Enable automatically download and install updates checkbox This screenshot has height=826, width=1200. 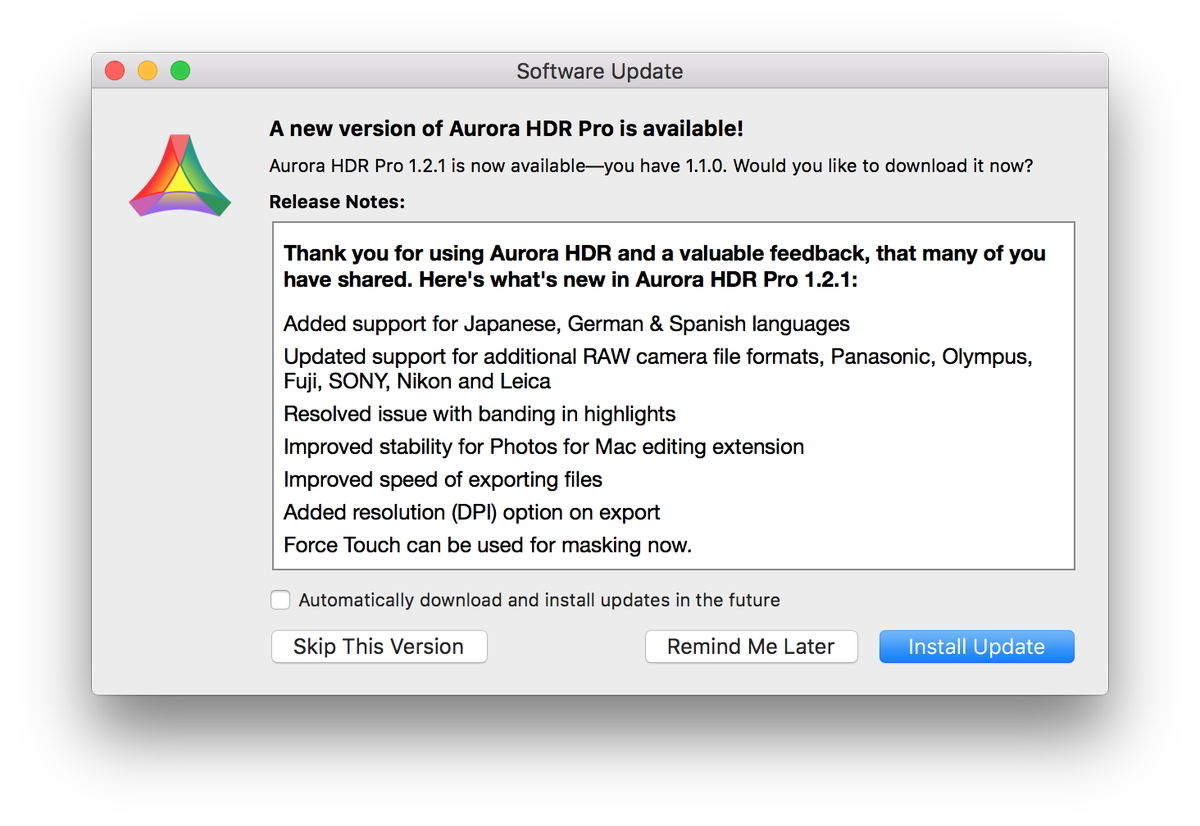(281, 600)
